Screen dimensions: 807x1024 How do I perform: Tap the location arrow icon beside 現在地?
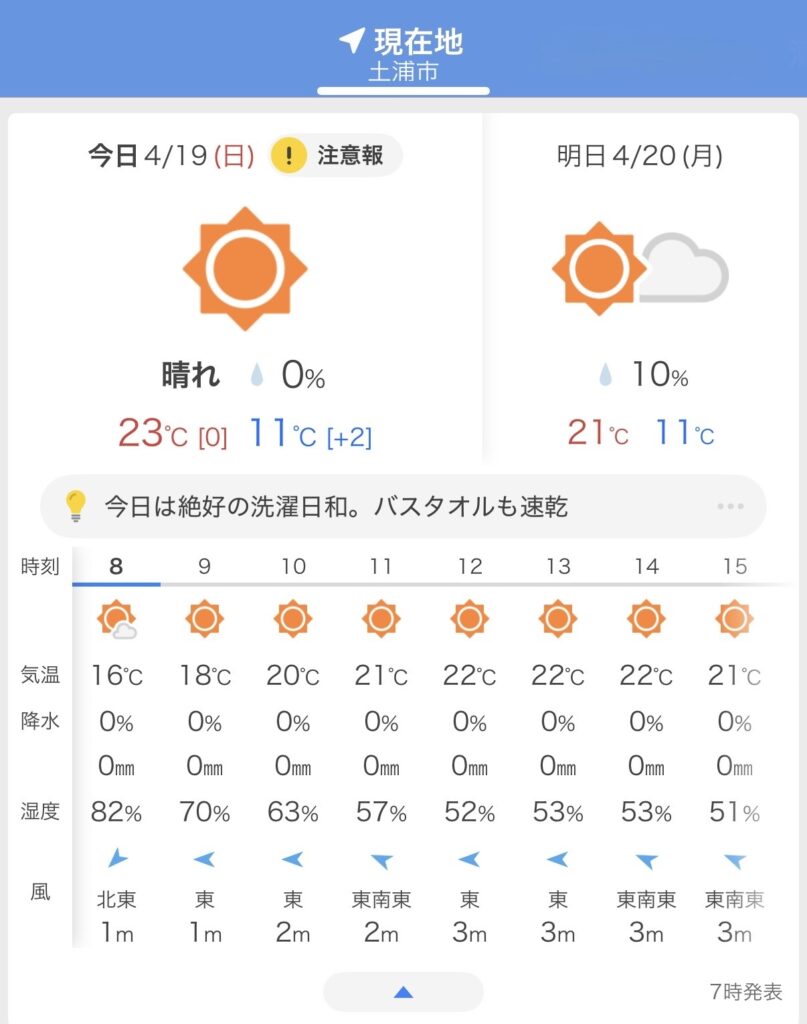(x=351, y=40)
